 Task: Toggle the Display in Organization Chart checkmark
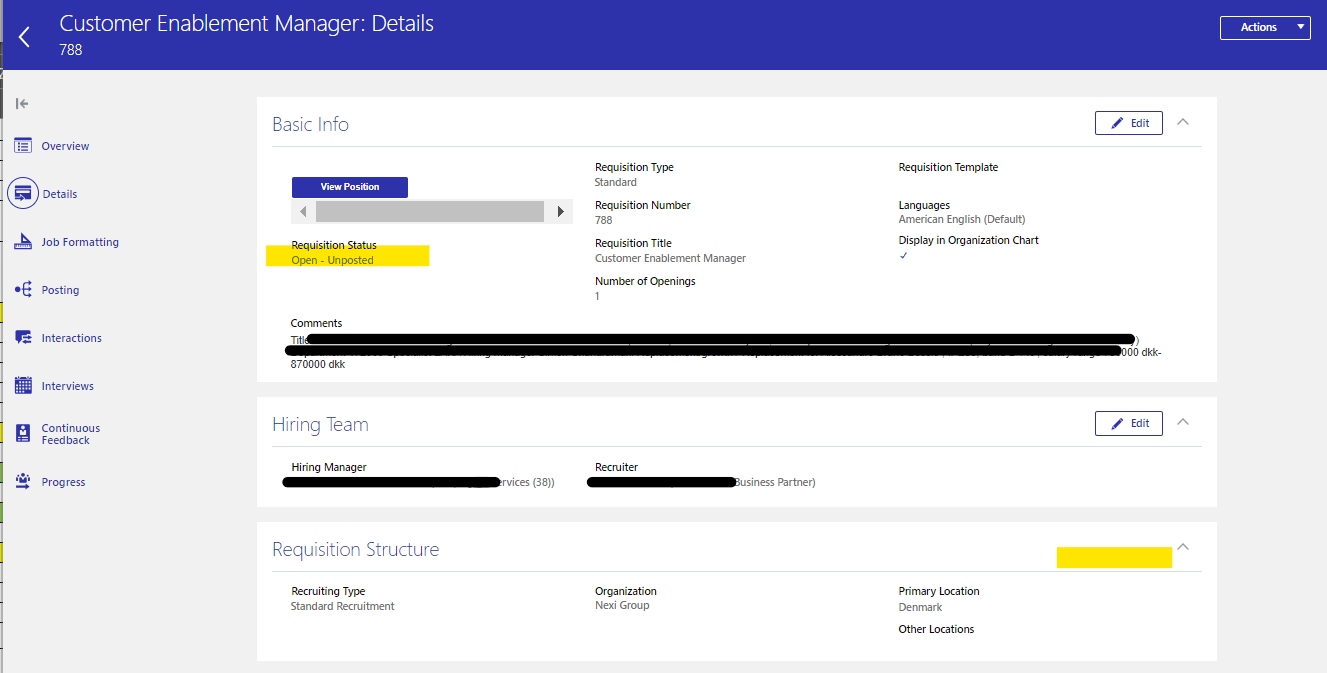pos(903,255)
